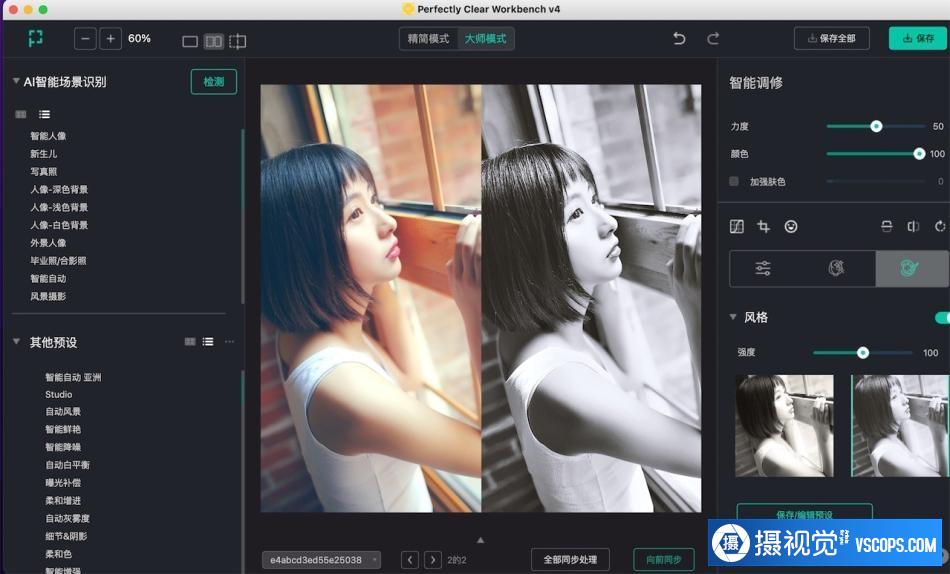950x574 pixels.
Task: Select the 自动白平衡 preset
Action: (67, 465)
